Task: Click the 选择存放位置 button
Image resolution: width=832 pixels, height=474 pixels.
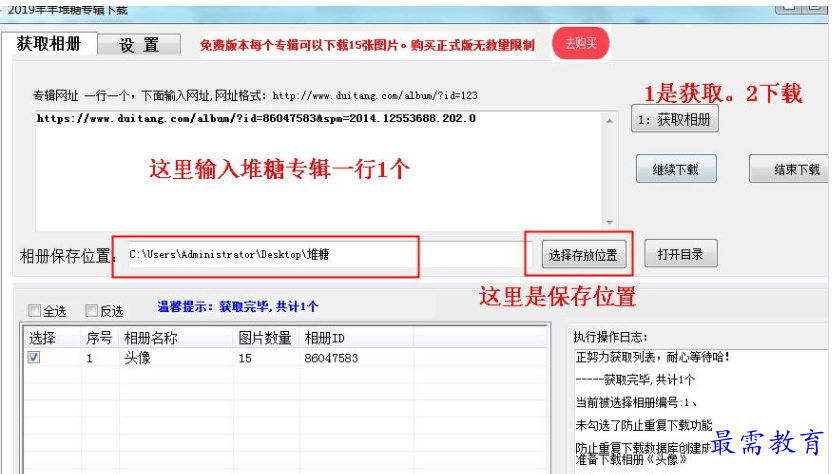Action: (x=584, y=255)
